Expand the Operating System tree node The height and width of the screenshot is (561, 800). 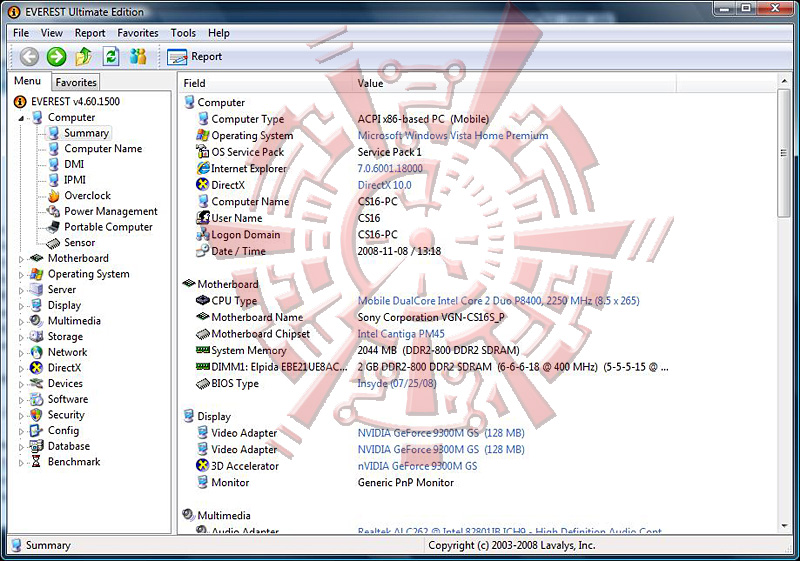(x=21, y=275)
